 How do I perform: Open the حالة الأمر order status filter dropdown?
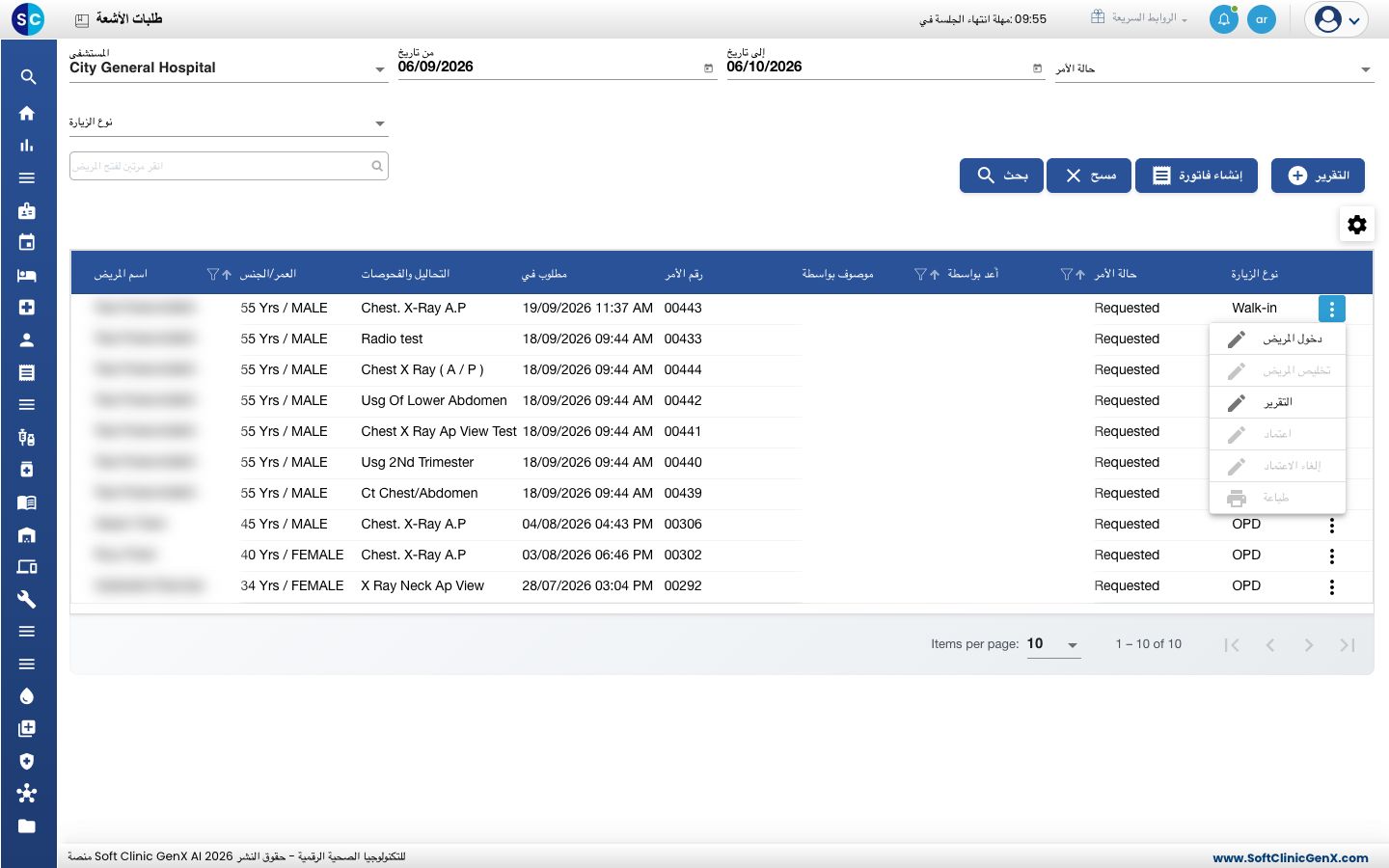[1214, 68]
